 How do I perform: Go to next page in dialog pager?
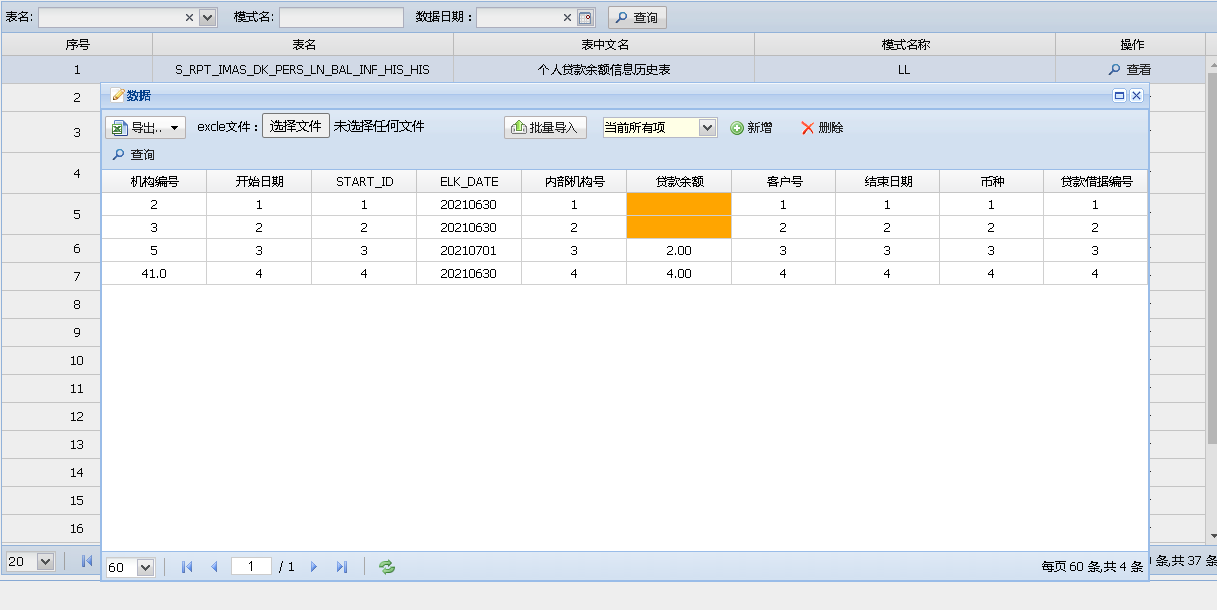tap(314, 567)
